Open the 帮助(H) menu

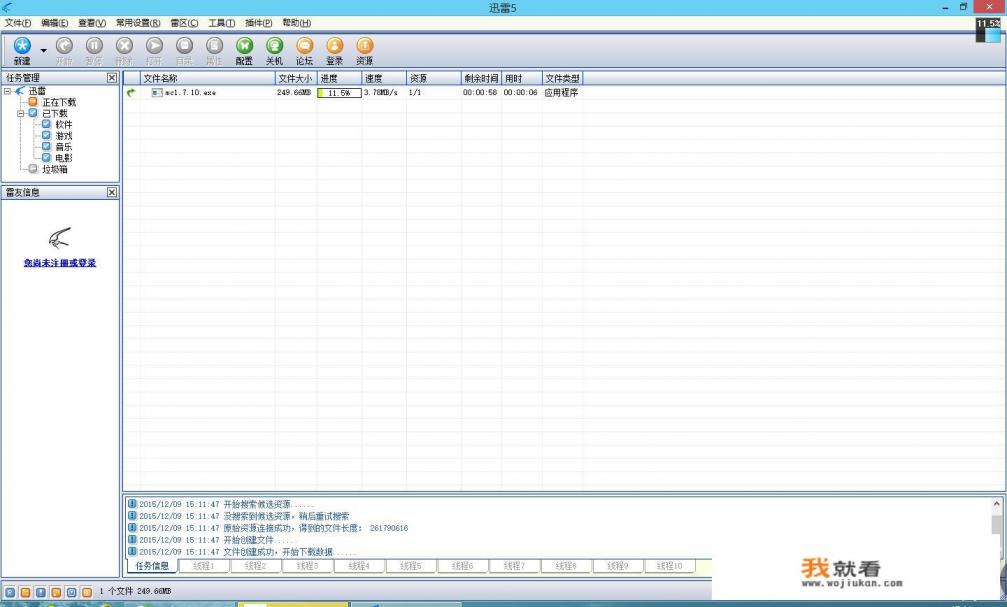pyautogui.click(x=297, y=22)
